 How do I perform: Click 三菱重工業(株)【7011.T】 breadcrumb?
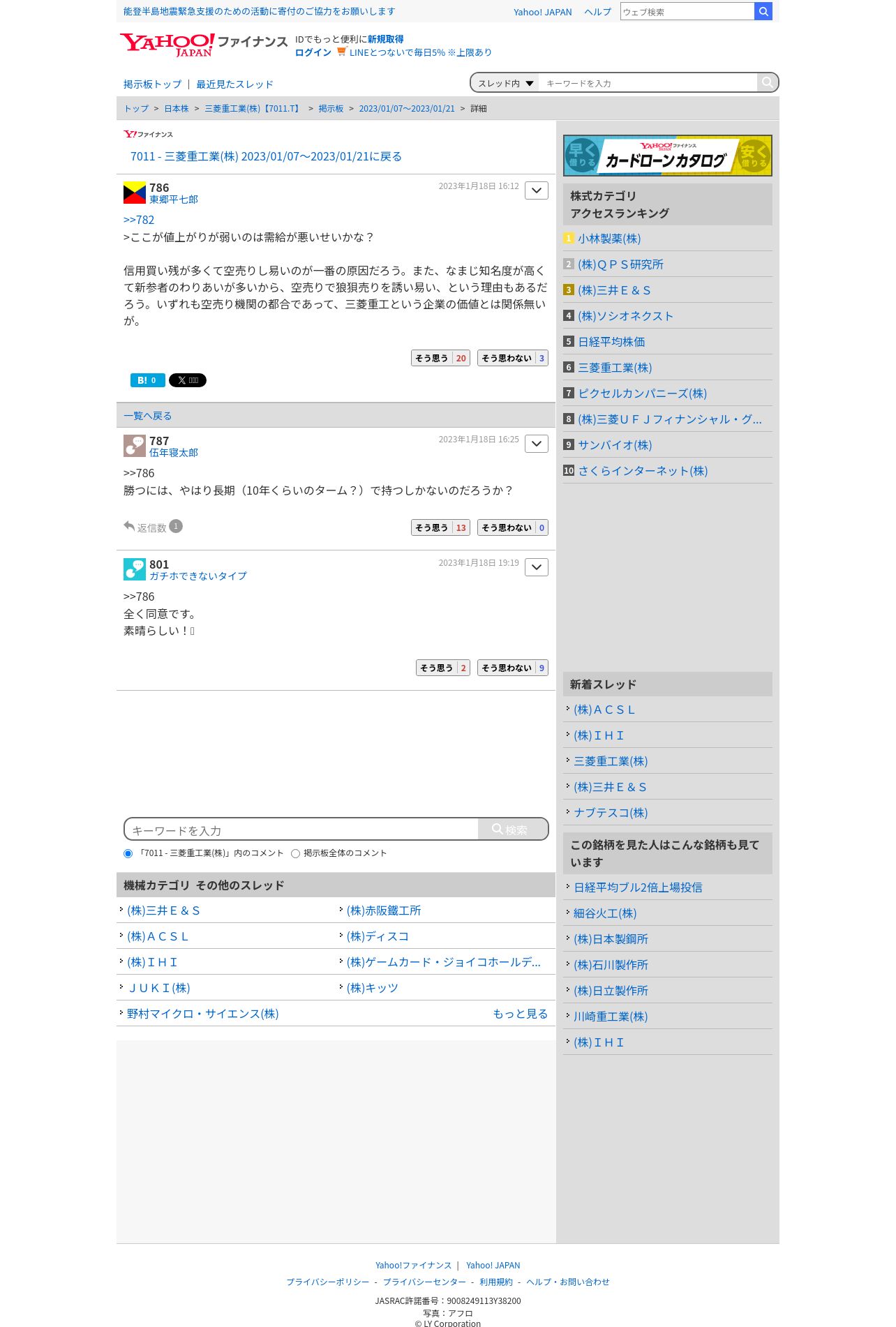pyautogui.click(x=253, y=109)
